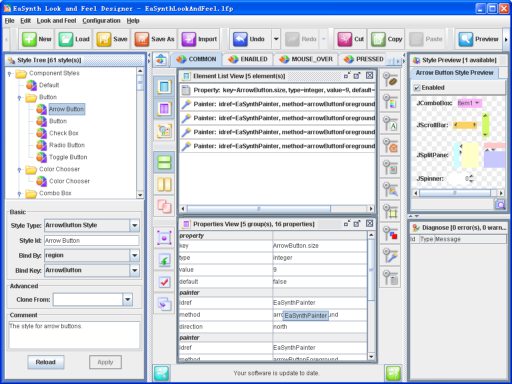Click the Comment text area
Image resolution: width=512 pixels, height=384 pixels.
74,335
